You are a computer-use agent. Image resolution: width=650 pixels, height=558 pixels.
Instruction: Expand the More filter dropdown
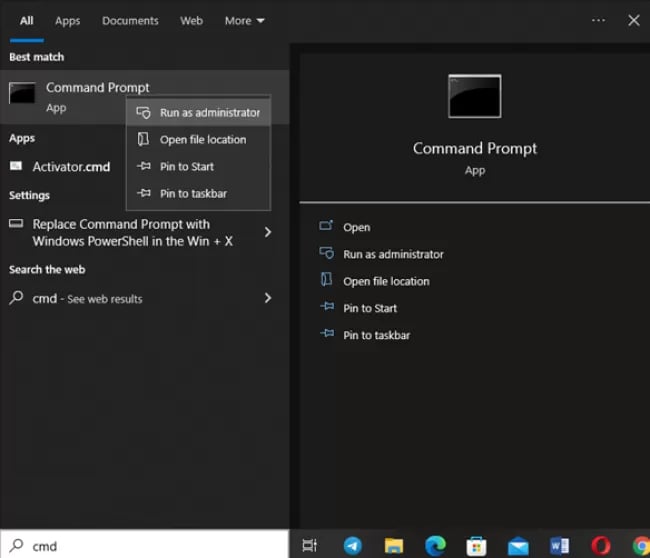245,21
